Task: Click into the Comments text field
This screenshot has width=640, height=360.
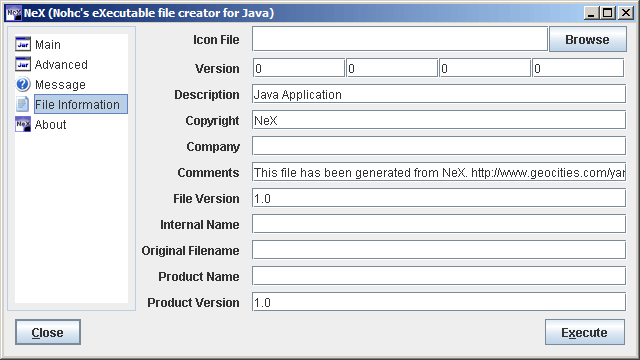Action: [439, 172]
